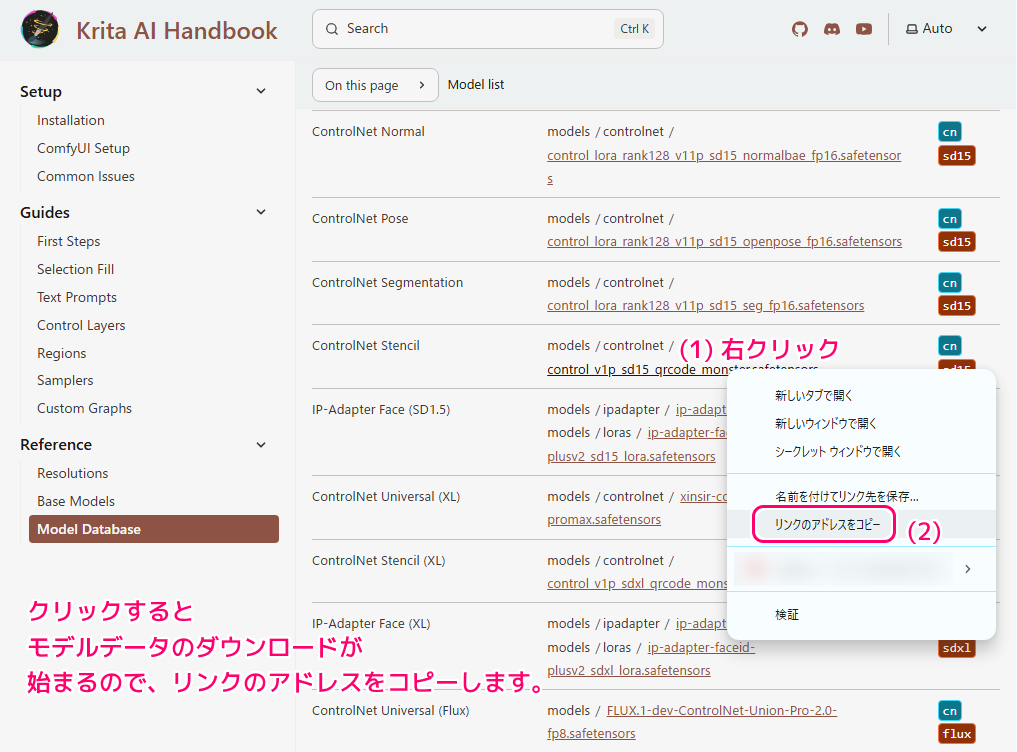
Task: Click ControlNet Universal (XL) label
Action: 386,496
